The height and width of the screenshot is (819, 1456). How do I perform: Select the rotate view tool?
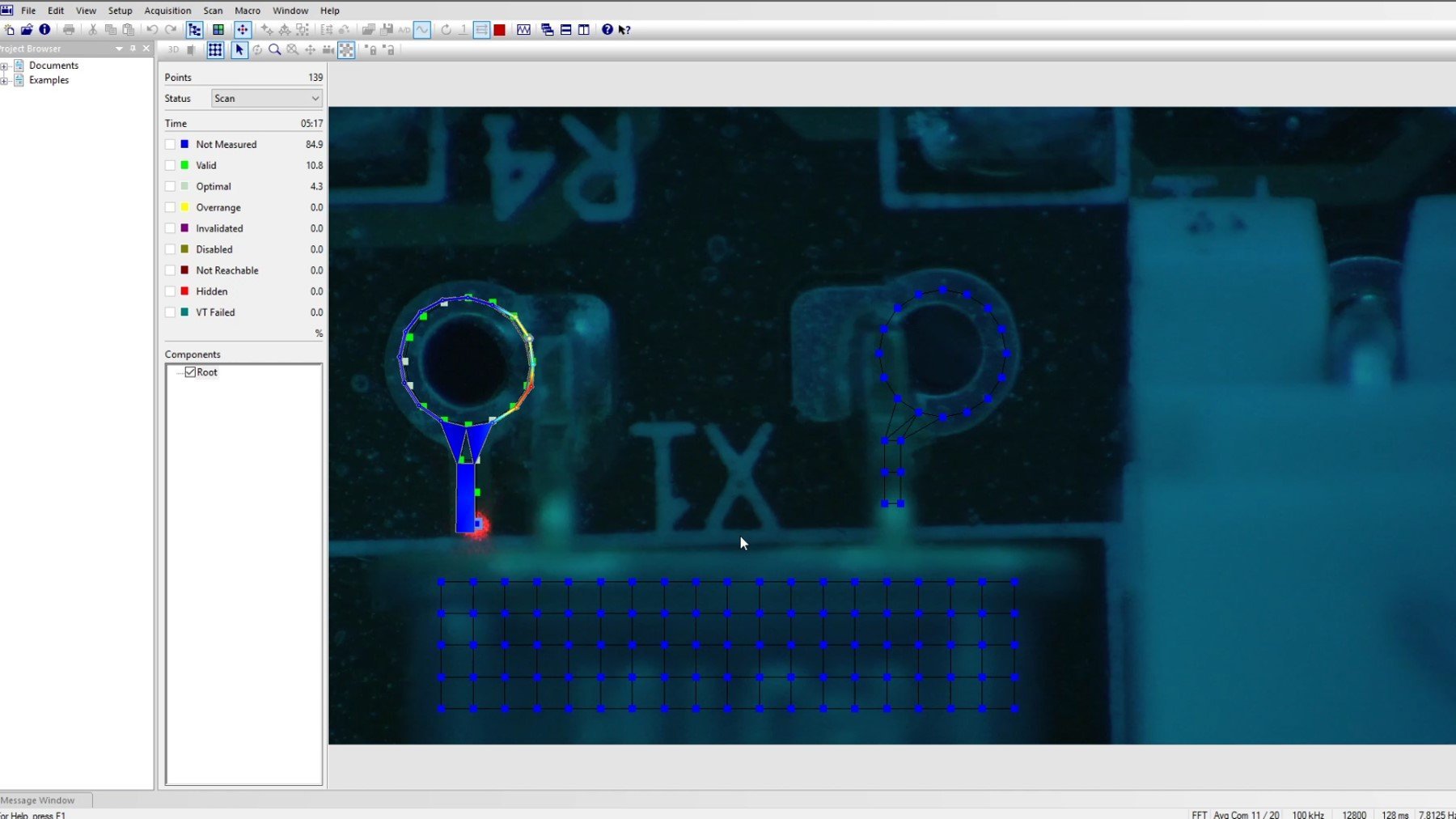click(x=257, y=50)
